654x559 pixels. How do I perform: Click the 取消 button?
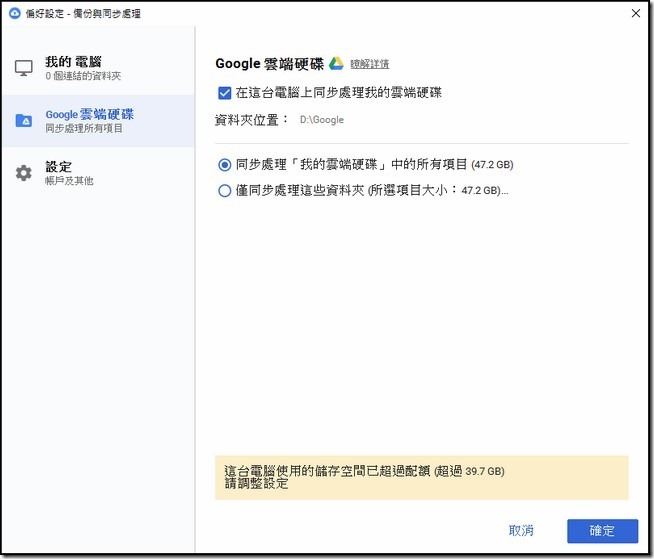click(521, 531)
